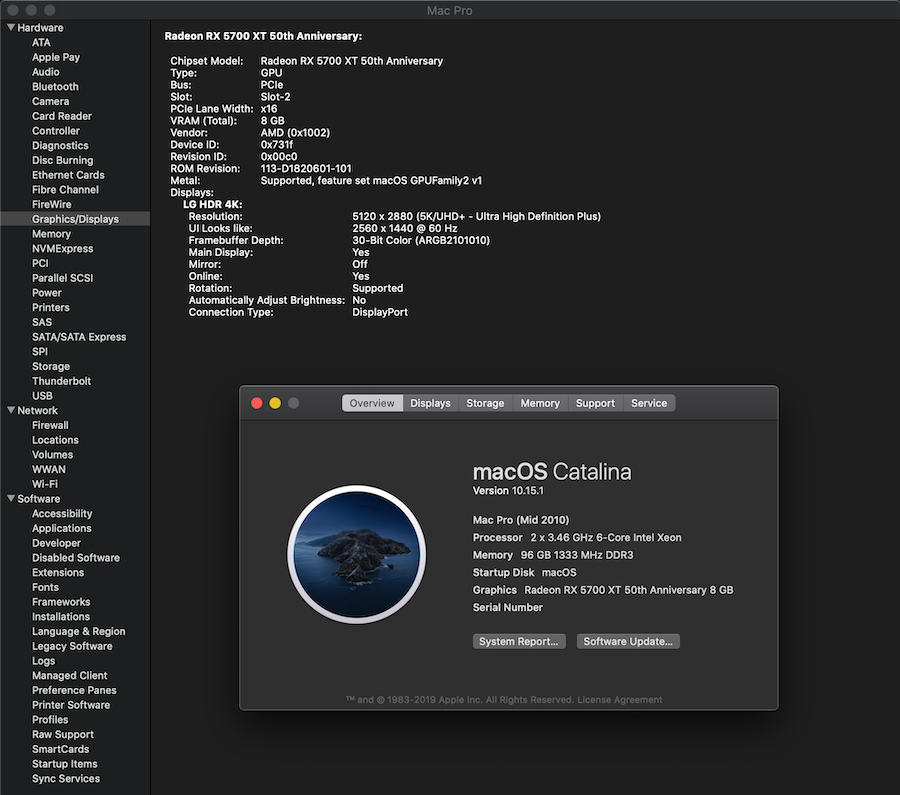Select Graphics/Displays in the sidebar
The image size is (900, 795).
pos(75,219)
